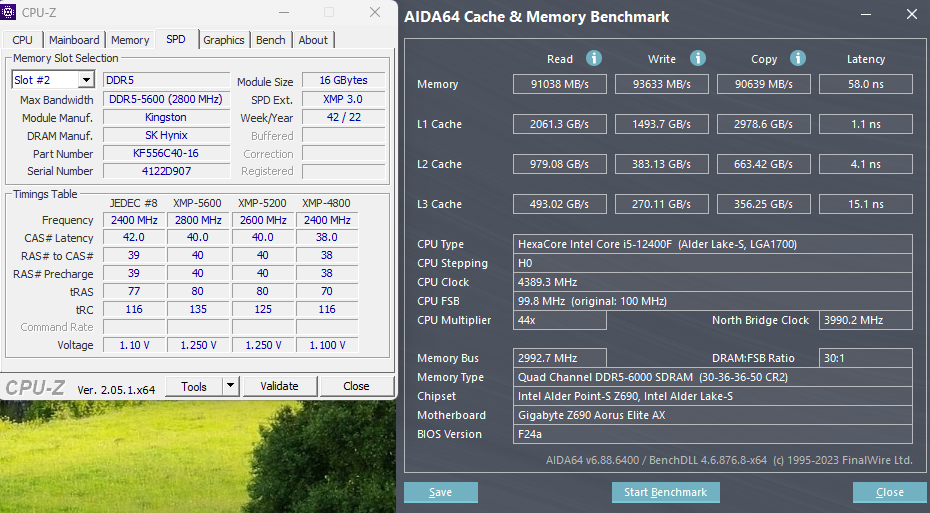Click the CPU Type field i5-12400F
This screenshot has height=513, width=930.
click(713, 244)
